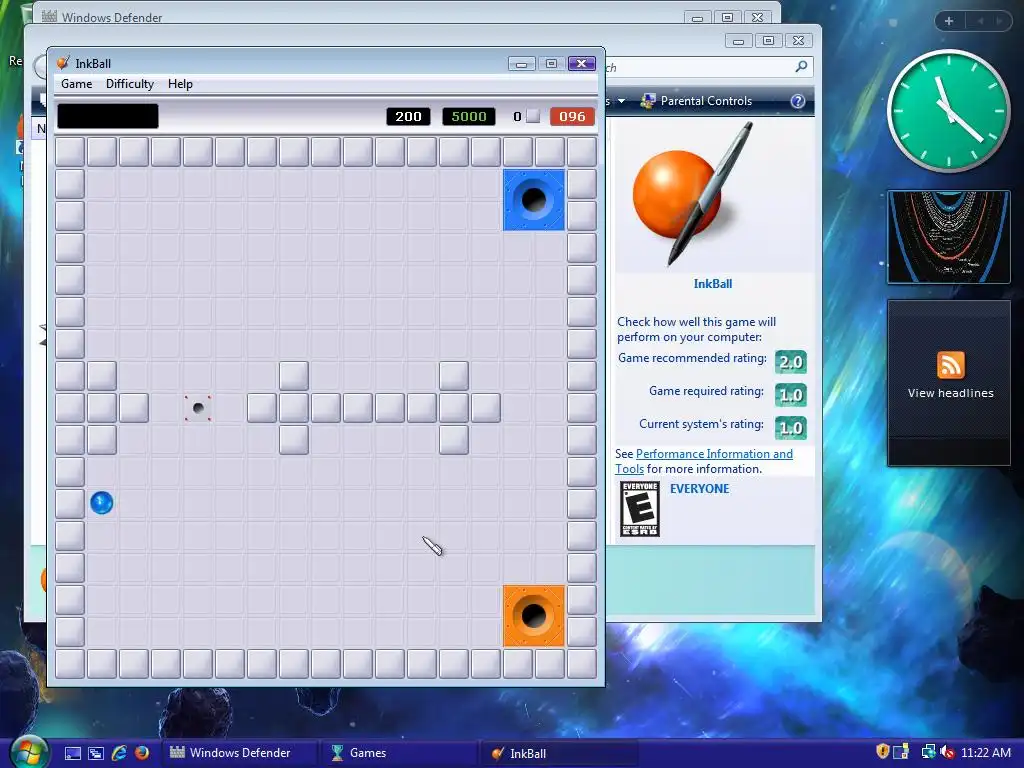Open Performance Information and Tools link
Image resolution: width=1024 pixels, height=768 pixels.
coord(704,461)
